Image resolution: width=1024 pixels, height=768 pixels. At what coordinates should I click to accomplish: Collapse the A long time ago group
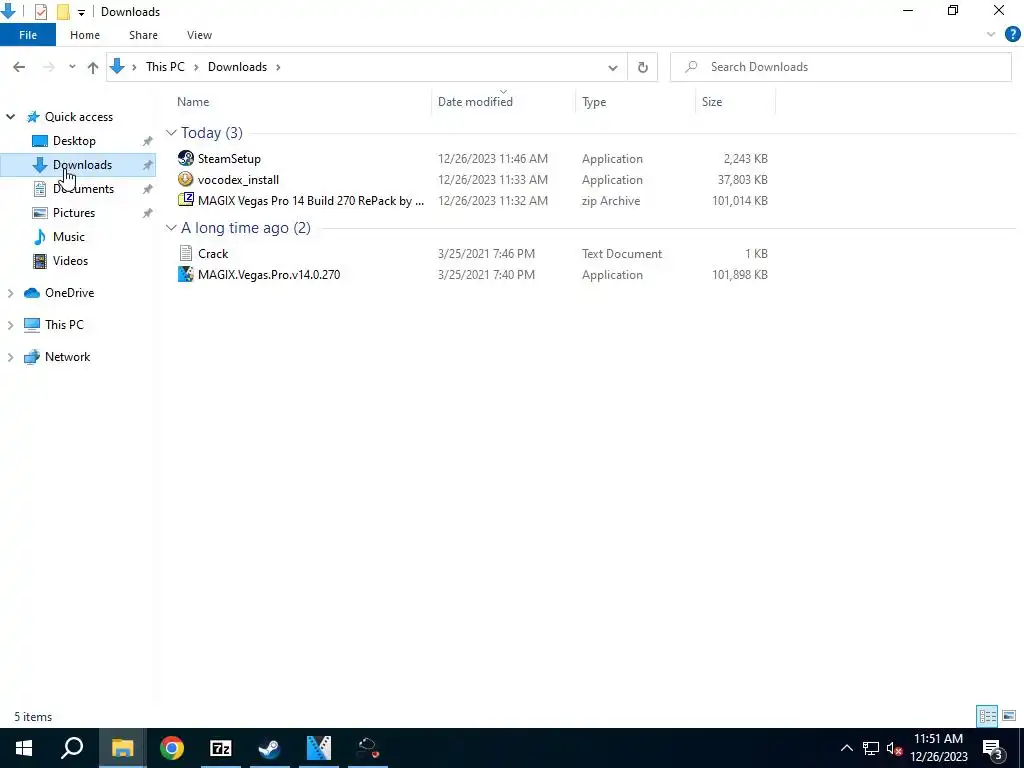point(171,228)
